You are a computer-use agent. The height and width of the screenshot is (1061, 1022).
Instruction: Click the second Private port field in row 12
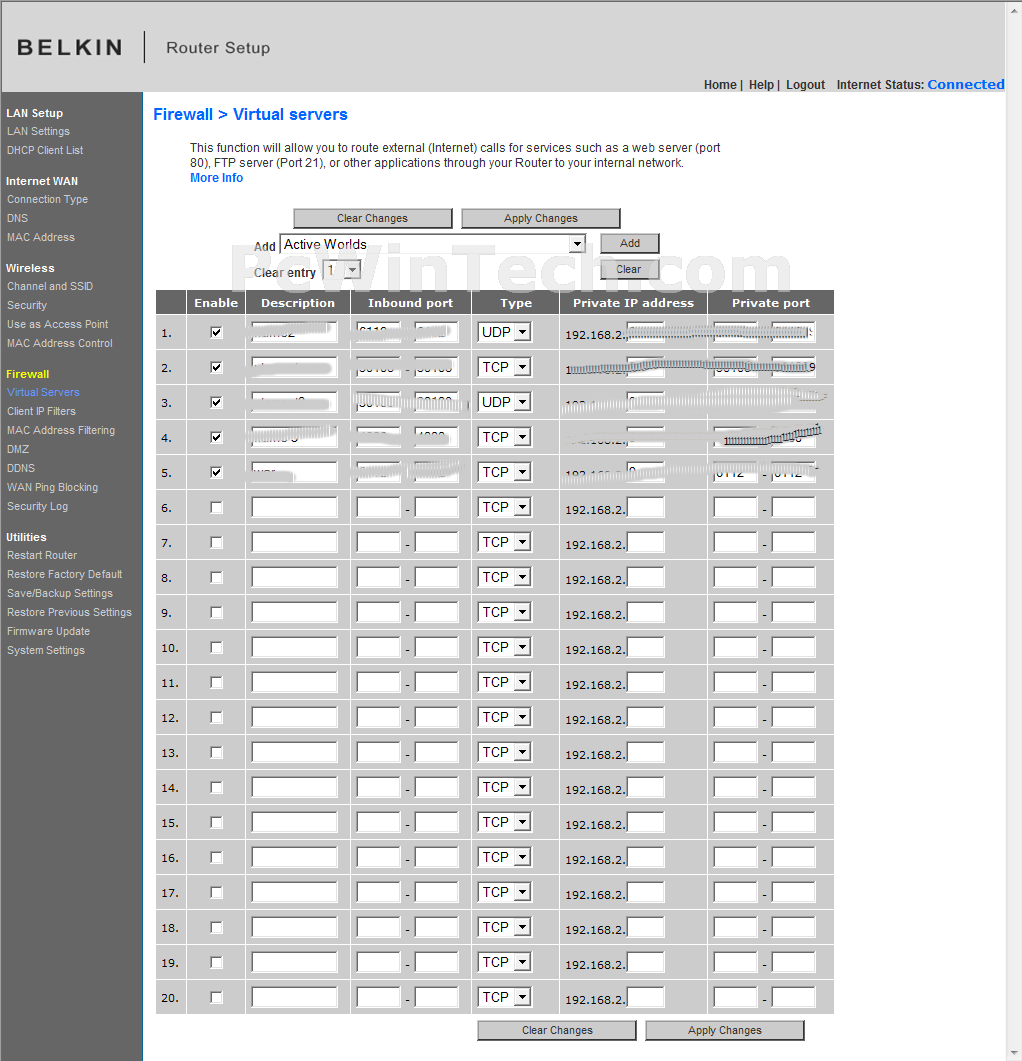(793, 717)
